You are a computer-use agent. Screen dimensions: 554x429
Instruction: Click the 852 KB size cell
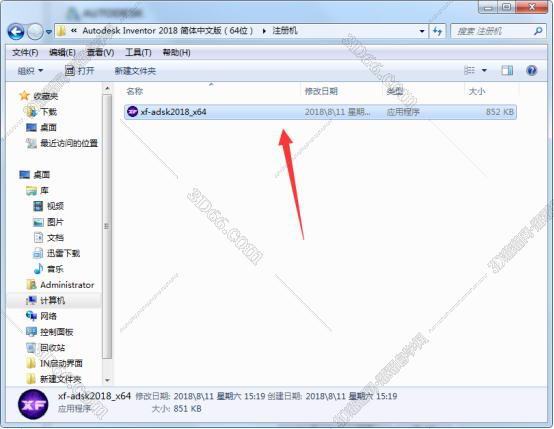(x=500, y=112)
